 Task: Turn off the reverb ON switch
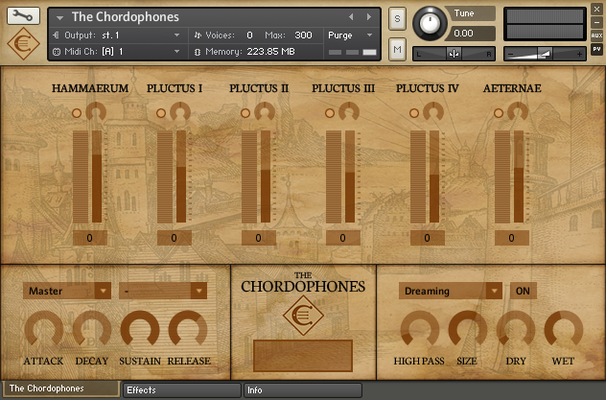tap(523, 291)
